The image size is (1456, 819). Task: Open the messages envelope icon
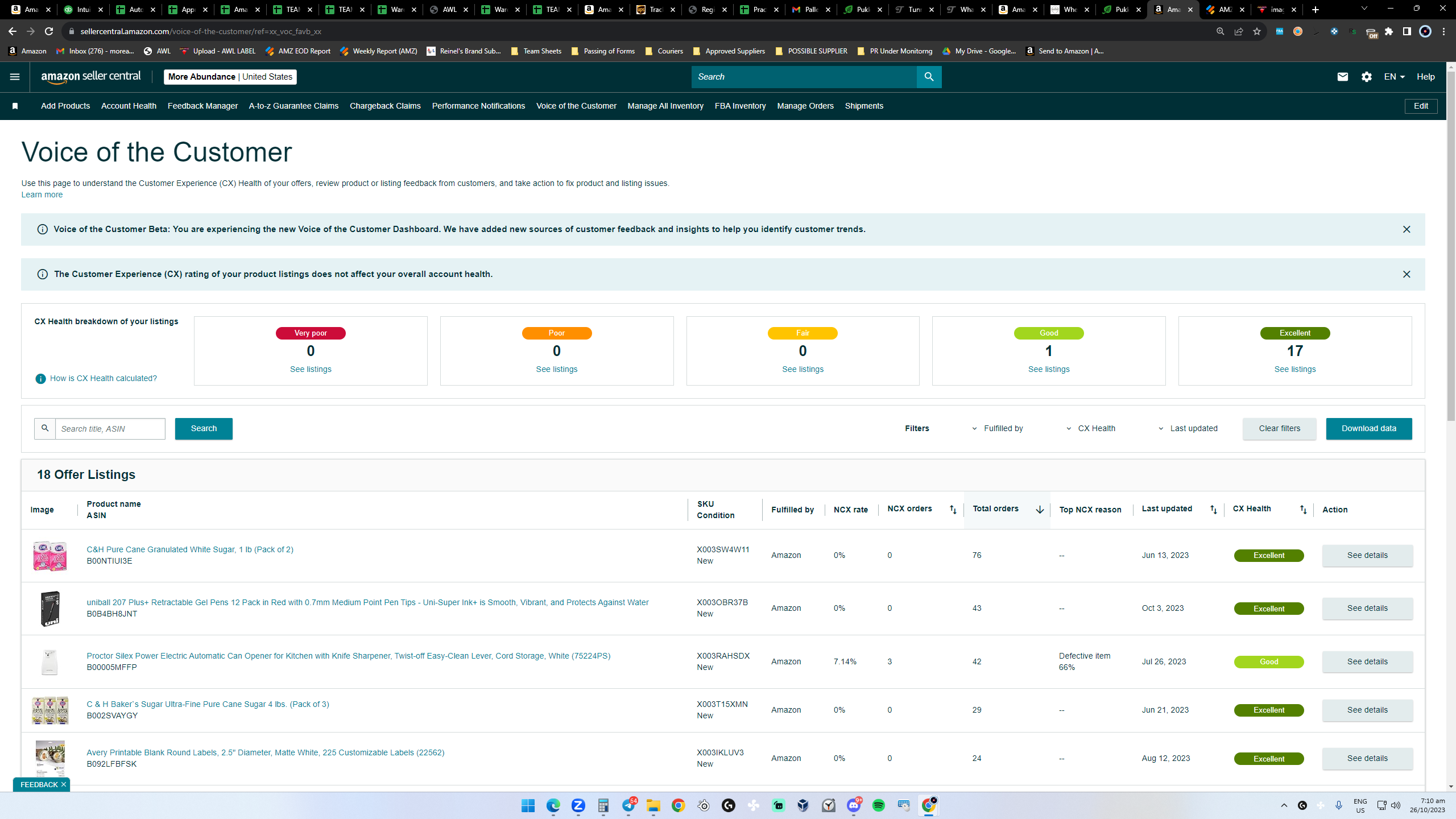click(x=1342, y=77)
